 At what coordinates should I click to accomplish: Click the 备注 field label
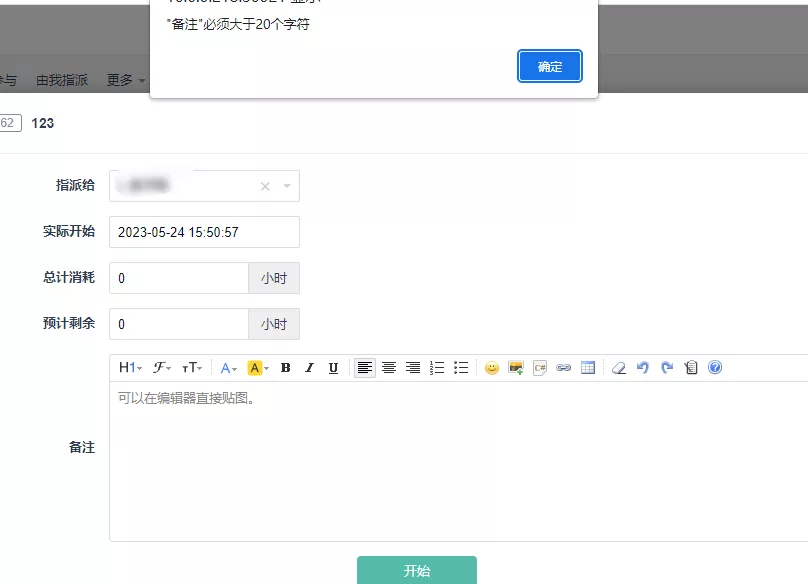pos(82,447)
